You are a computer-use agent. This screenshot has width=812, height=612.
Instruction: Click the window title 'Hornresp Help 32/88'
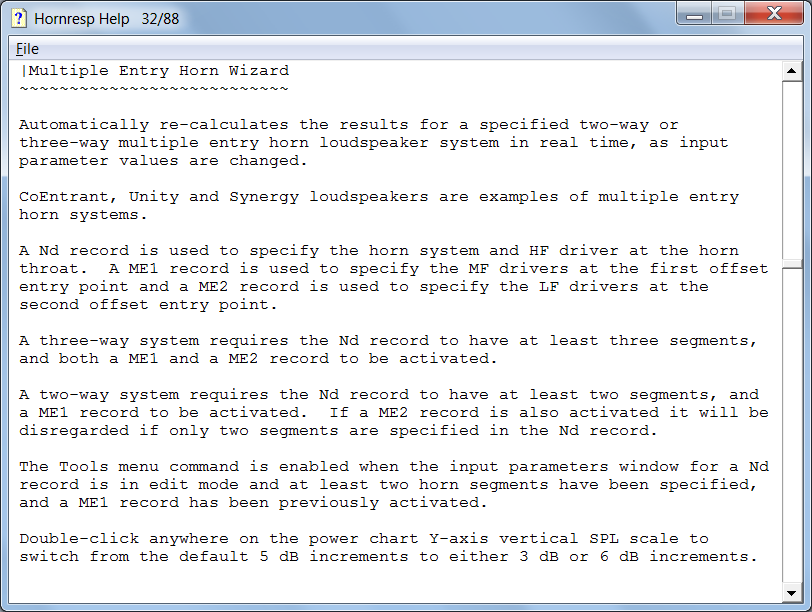pos(107,19)
